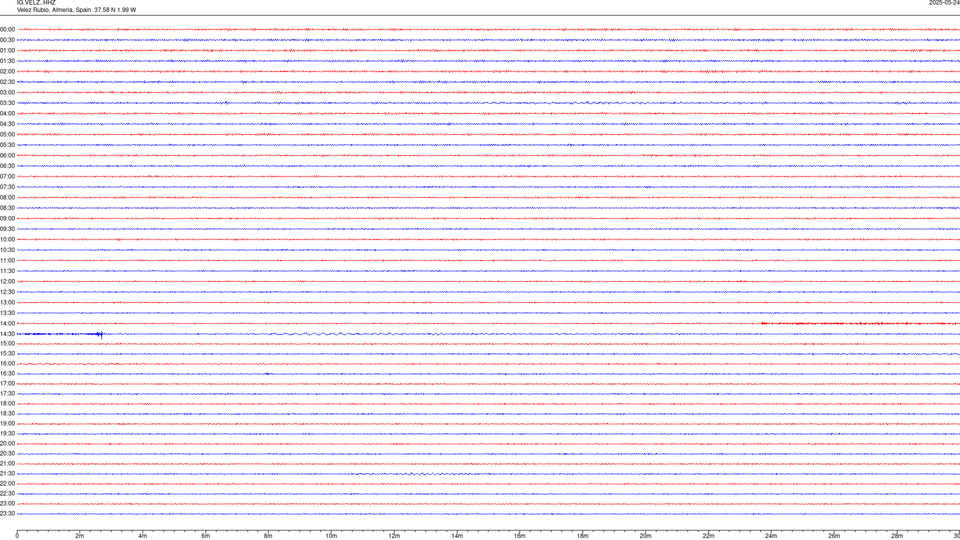Select the 18:30 time label
The image size is (960, 540).
click(7, 414)
